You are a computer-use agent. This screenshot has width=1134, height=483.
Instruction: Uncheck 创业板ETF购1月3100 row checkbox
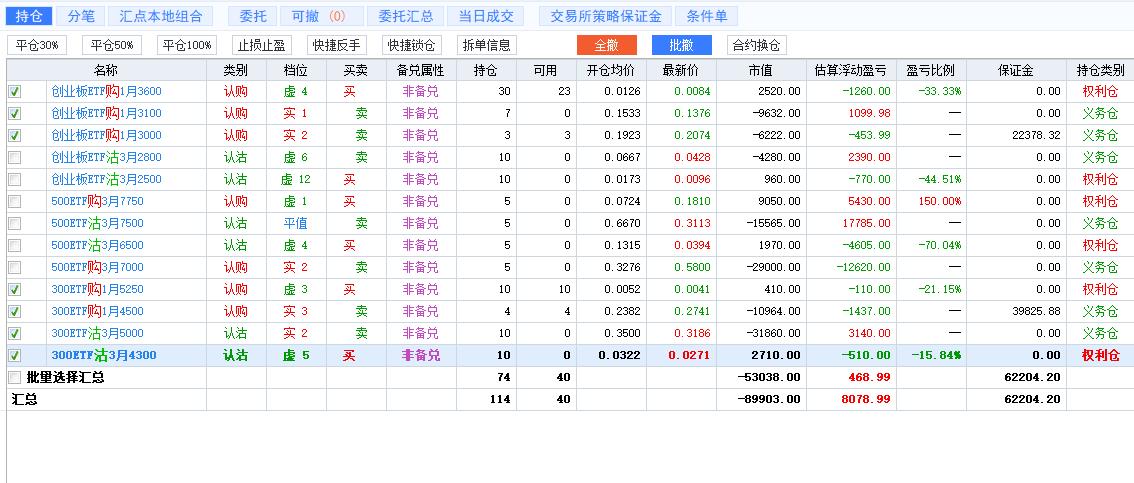pos(14,114)
